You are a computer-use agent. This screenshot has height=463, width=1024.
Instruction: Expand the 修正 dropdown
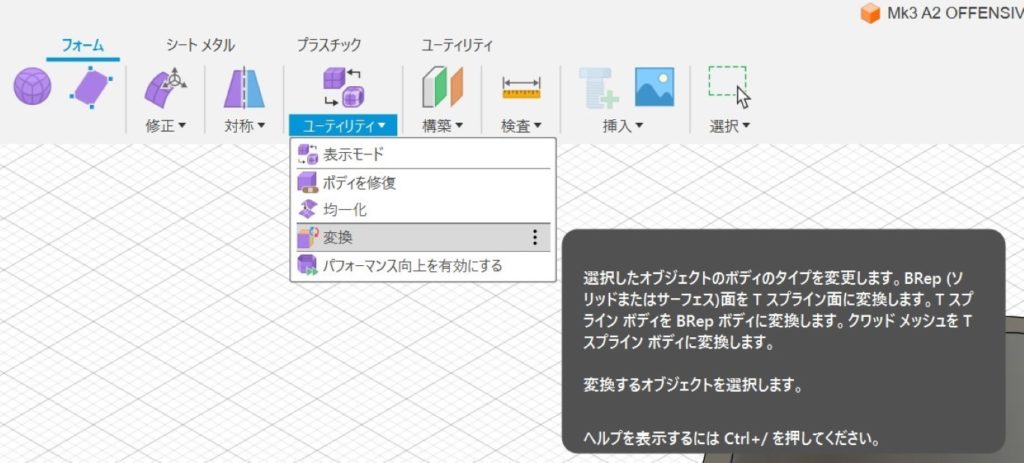pyautogui.click(x=165, y=126)
